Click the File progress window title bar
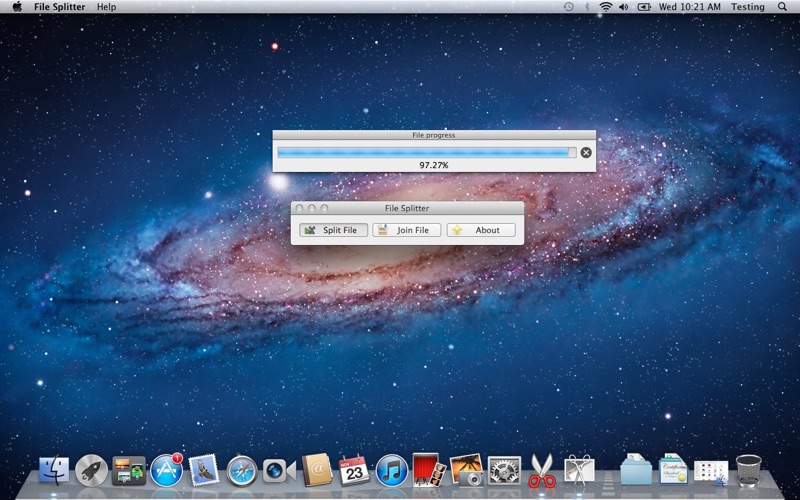The height and width of the screenshot is (500, 800). click(434, 135)
